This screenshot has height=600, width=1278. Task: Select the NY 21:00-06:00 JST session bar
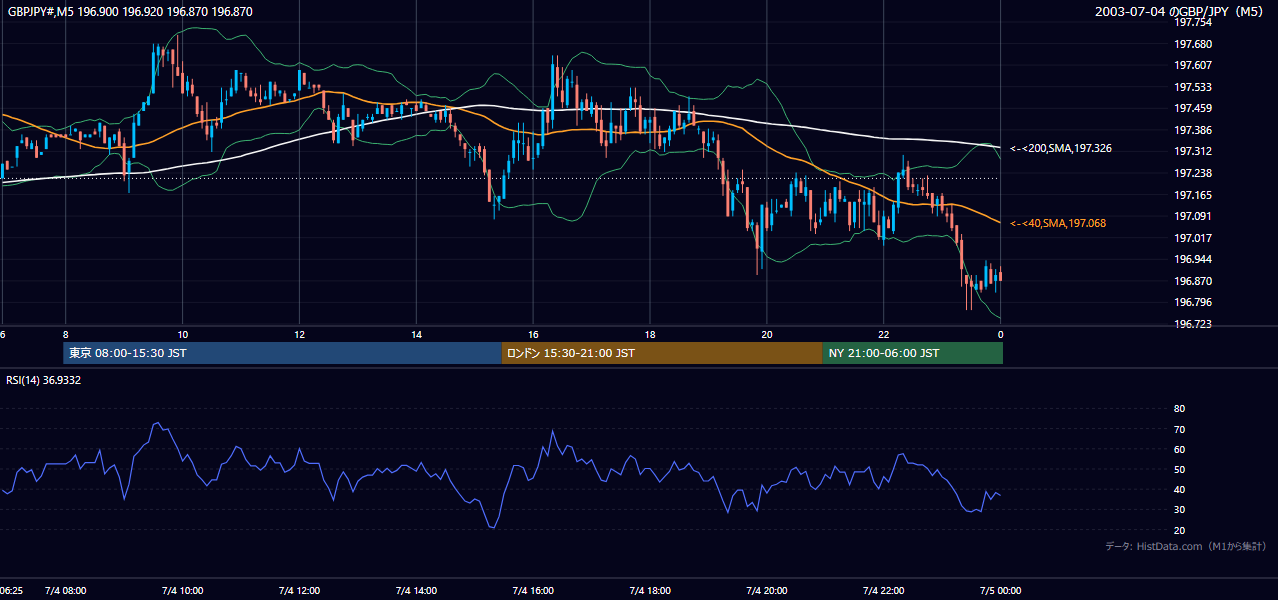click(913, 353)
